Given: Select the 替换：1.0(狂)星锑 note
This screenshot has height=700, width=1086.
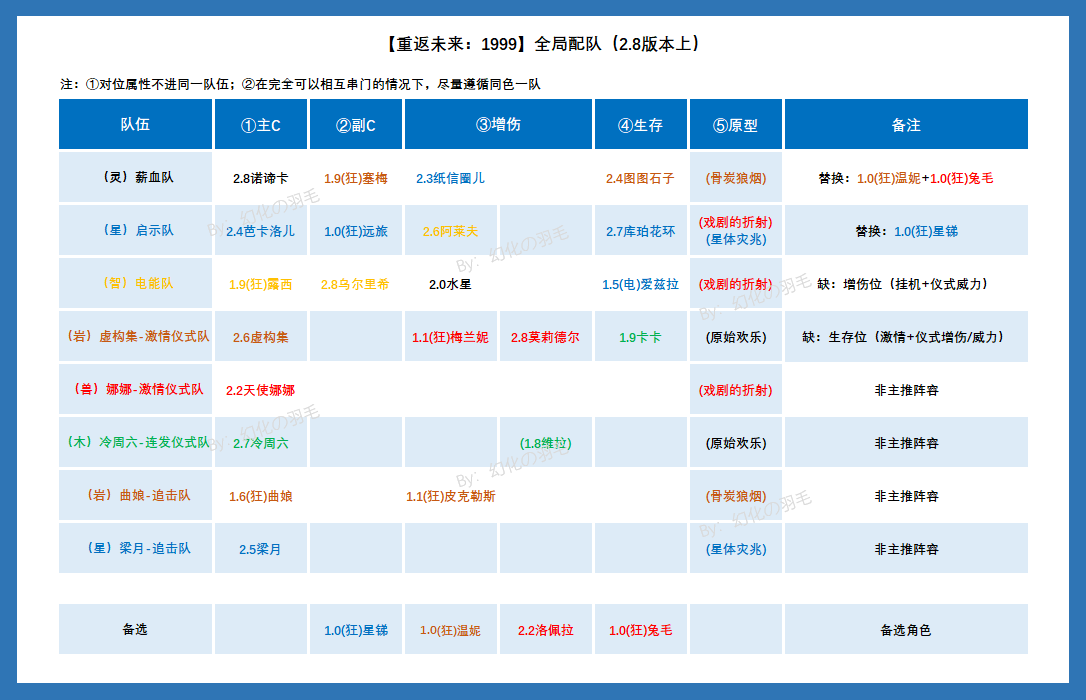Looking at the screenshot, I should pyautogui.click(x=906, y=231).
